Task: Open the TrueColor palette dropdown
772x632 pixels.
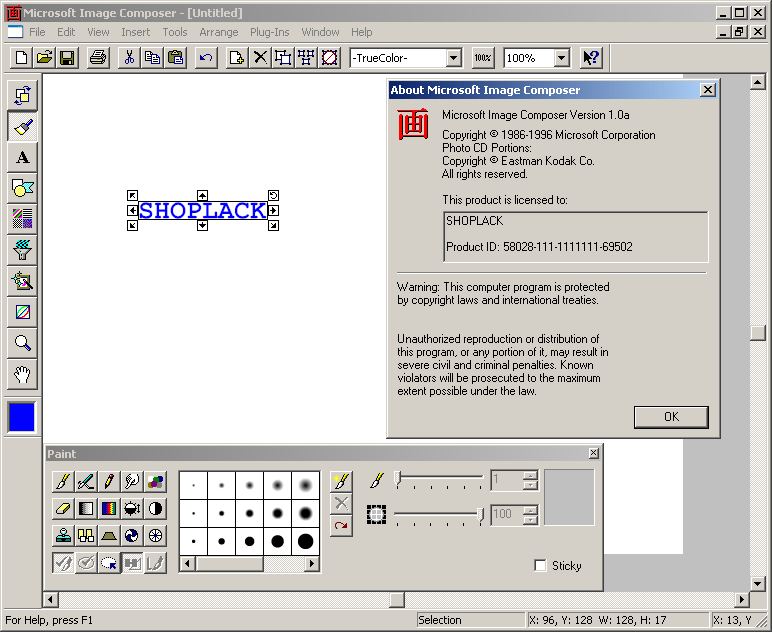Action: pos(454,58)
